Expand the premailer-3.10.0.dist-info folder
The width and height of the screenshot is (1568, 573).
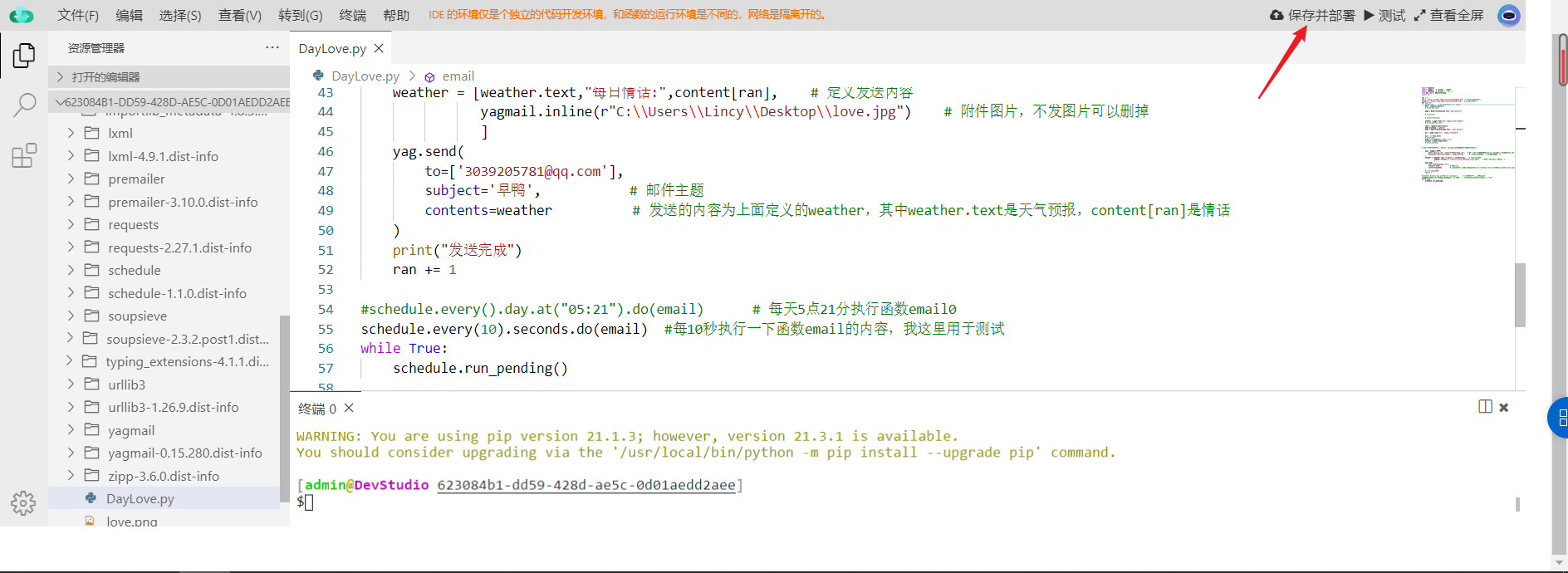(x=71, y=202)
